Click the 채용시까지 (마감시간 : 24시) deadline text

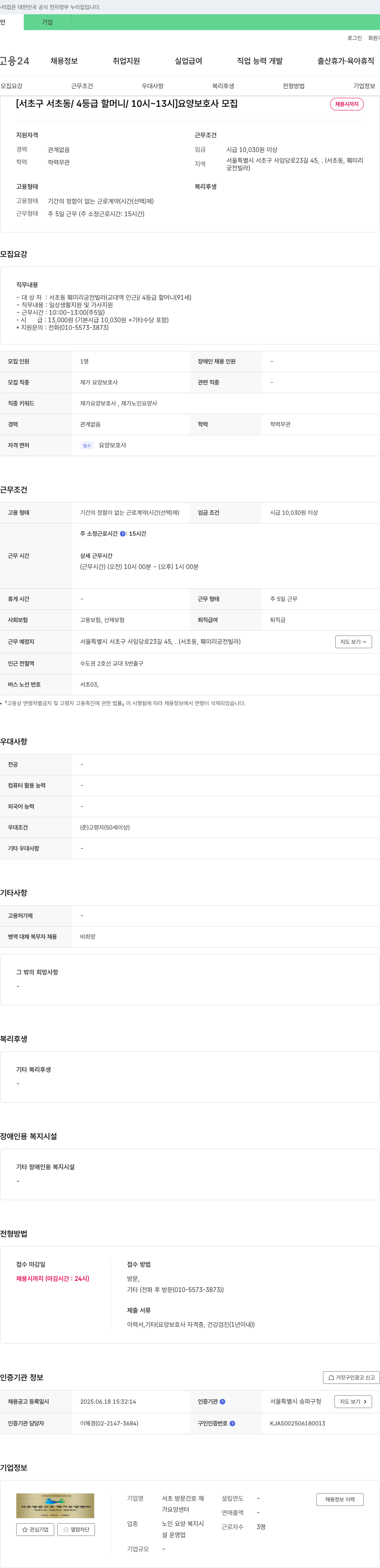[x=52, y=1279]
